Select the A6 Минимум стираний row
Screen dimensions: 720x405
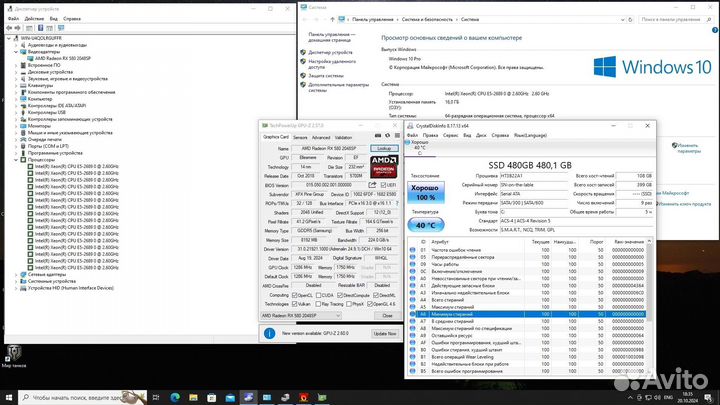[527, 314]
